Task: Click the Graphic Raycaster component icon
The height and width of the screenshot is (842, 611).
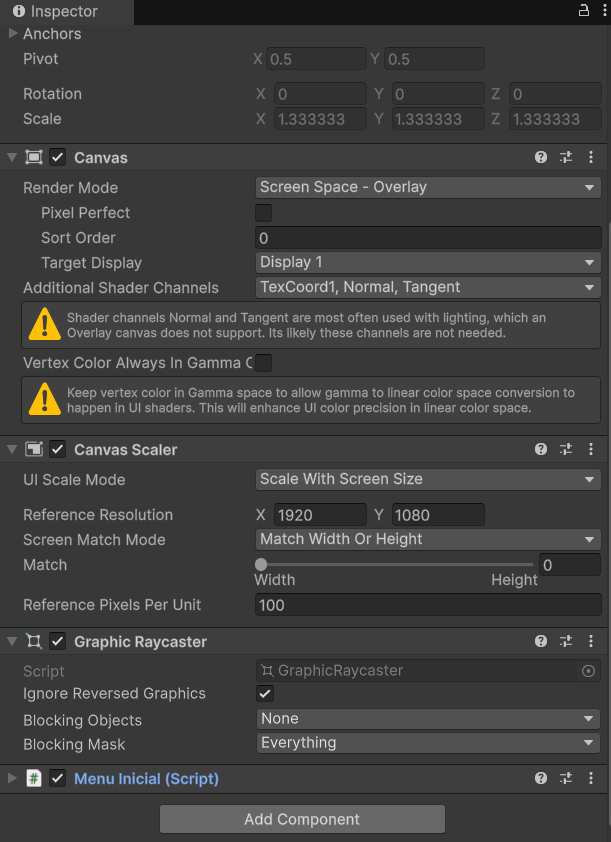Action: (34, 641)
